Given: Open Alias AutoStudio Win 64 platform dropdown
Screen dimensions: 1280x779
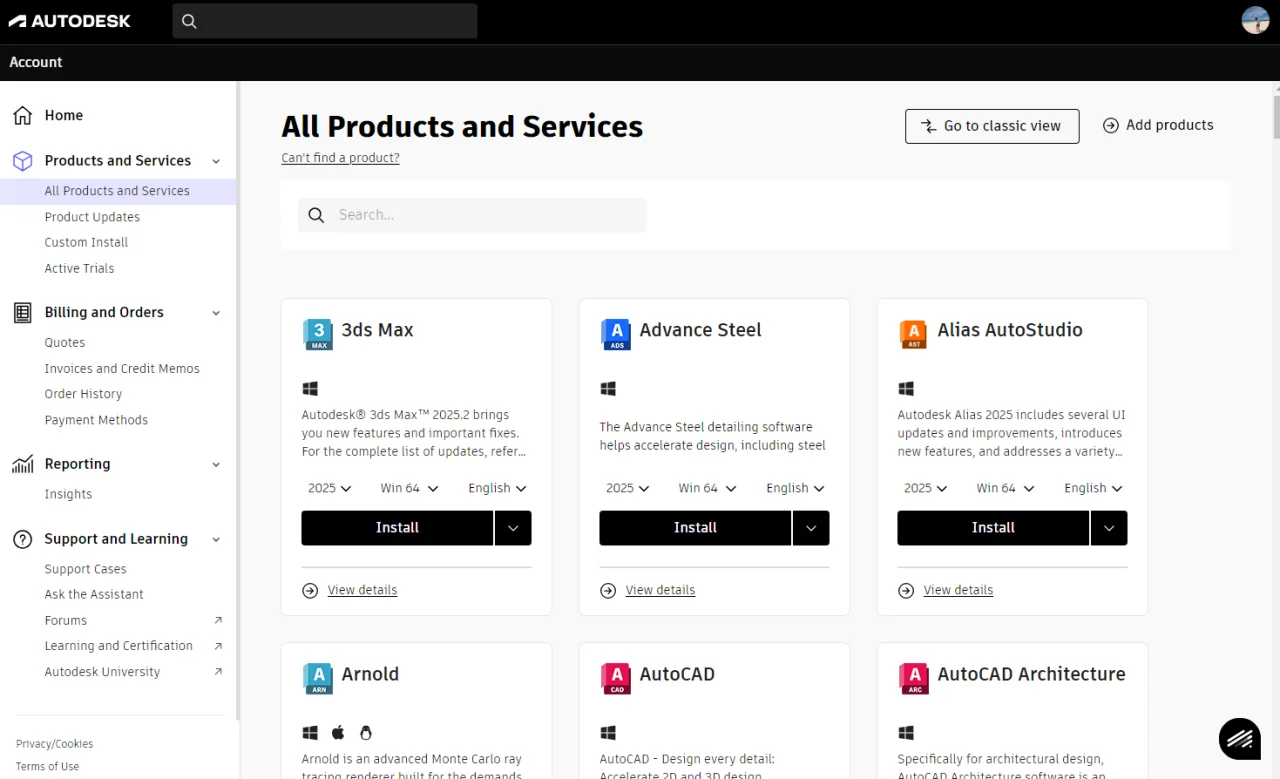Looking at the screenshot, I should point(1005,488).
